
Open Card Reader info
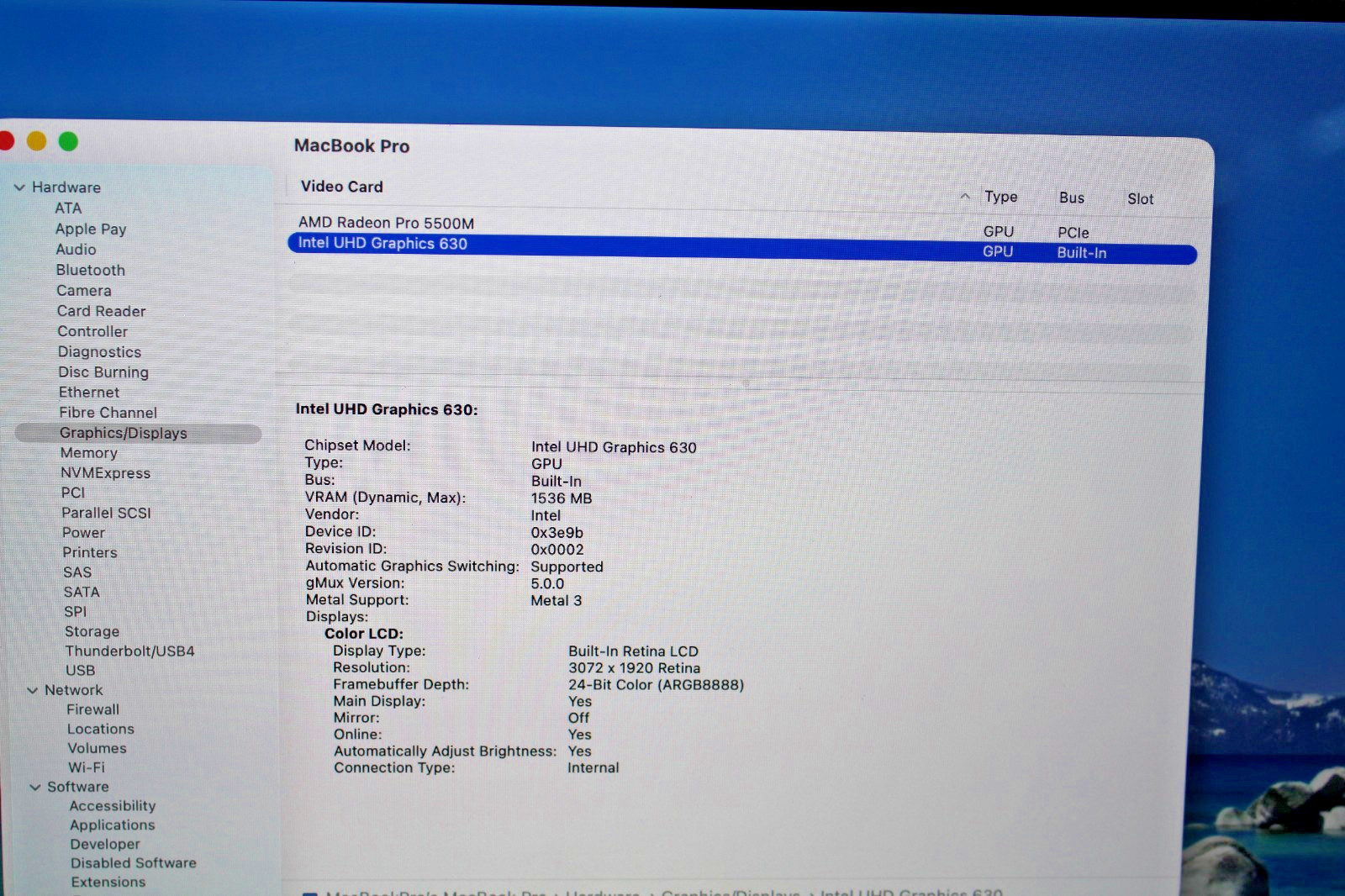[102, 311]
